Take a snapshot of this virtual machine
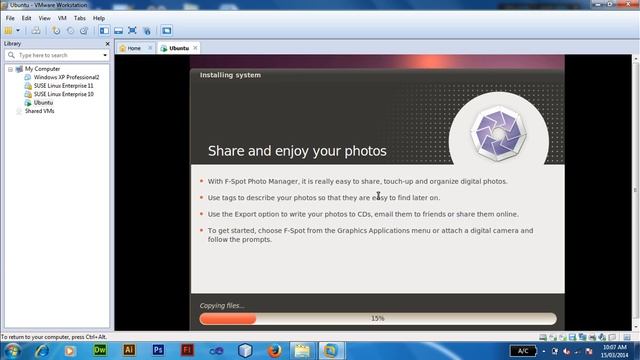This screenshot has height=360, width=640. 56,31
